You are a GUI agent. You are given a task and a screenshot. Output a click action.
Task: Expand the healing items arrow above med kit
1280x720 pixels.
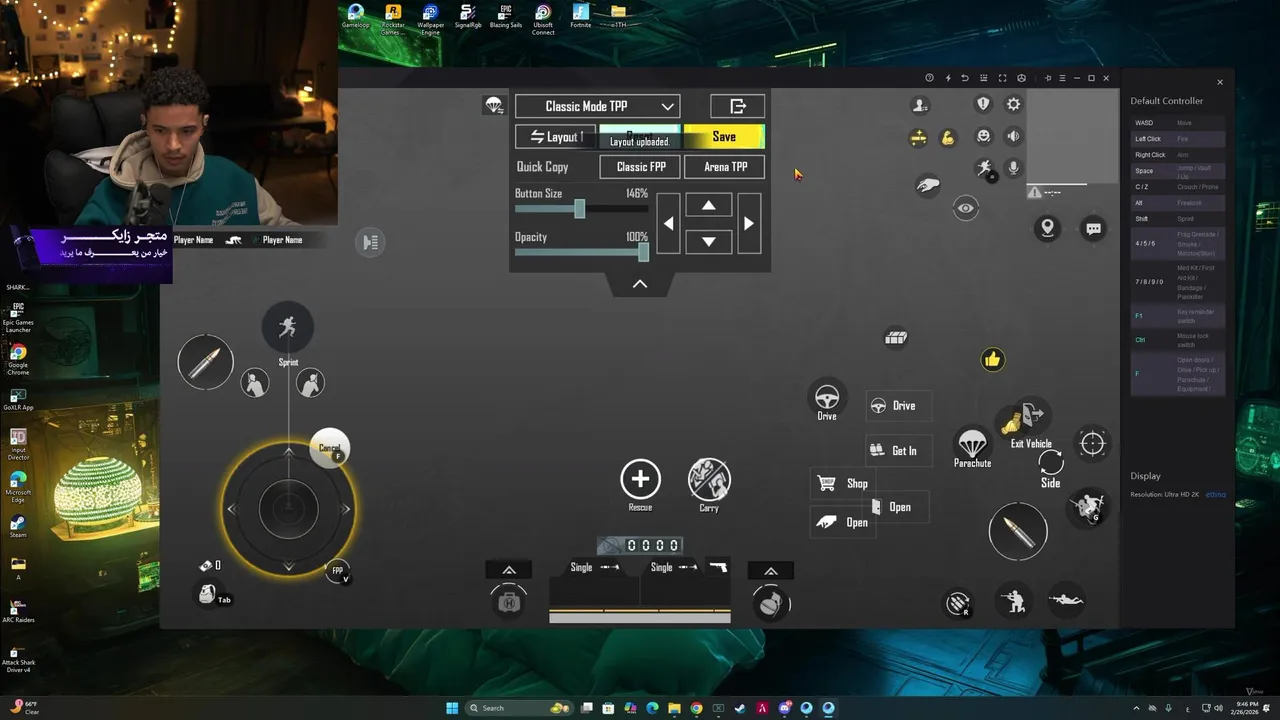tap(509, 570)
